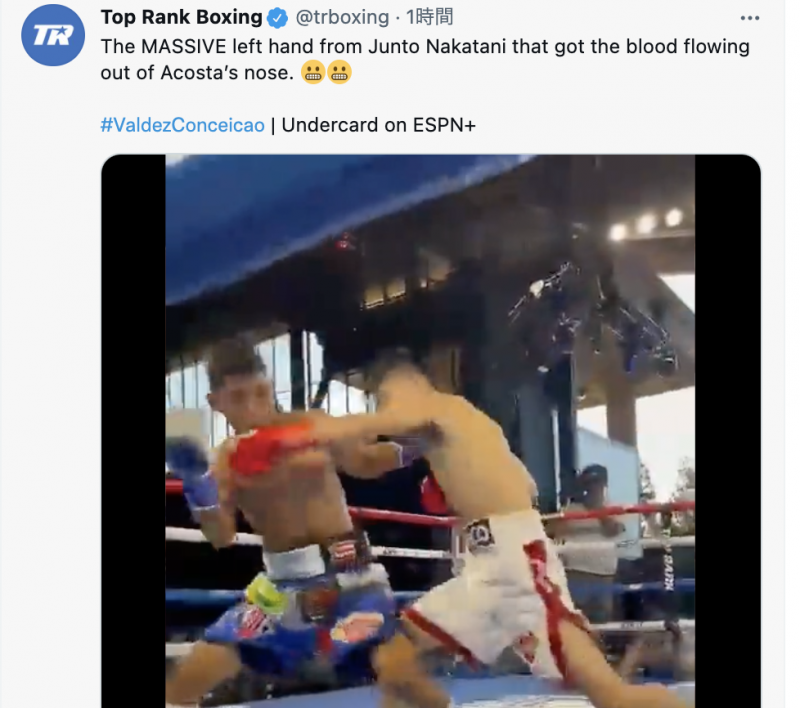The height and width of the screenshot is (708, 800).
Task: Click the video's right black letterbox bar
Action: pyautogui.click(x=728, y=431)
